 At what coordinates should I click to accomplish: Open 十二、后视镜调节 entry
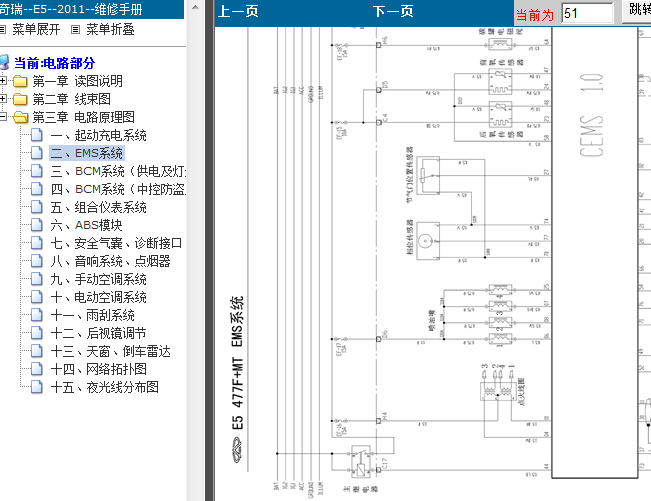pyautogui.click(x=98, y=333)
